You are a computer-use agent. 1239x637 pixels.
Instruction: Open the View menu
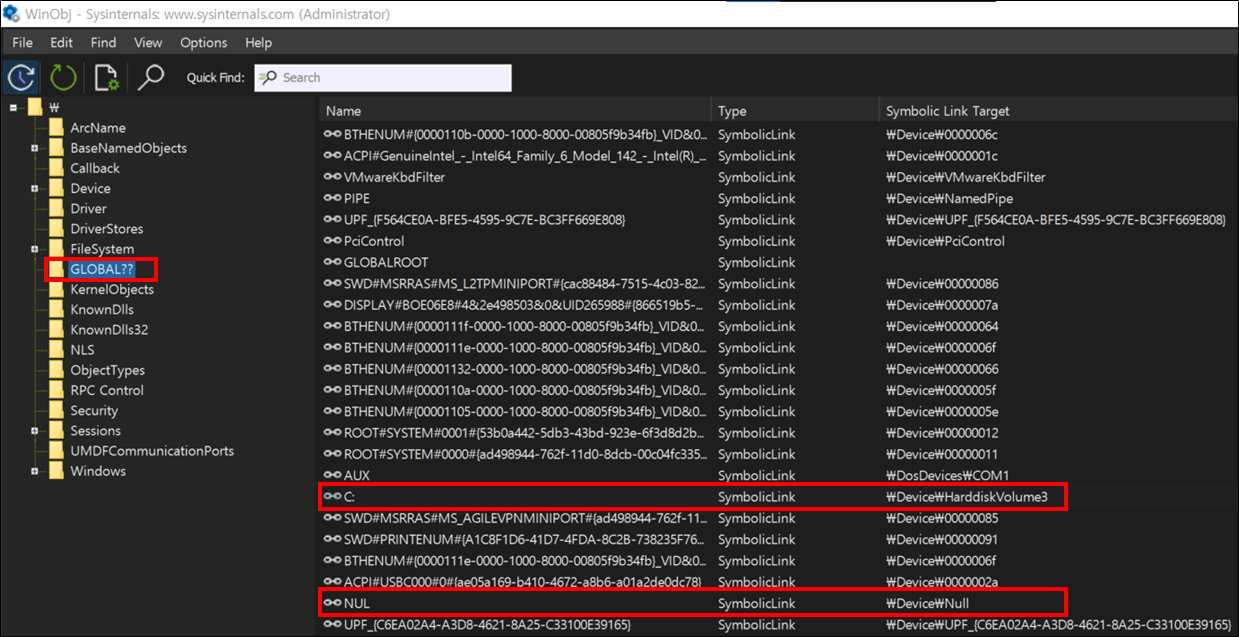148,43
